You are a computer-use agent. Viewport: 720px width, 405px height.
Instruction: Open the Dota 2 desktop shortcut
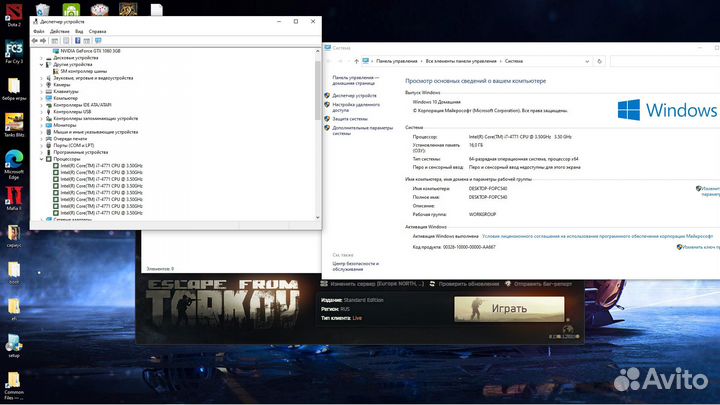click(x=14, y=11)
